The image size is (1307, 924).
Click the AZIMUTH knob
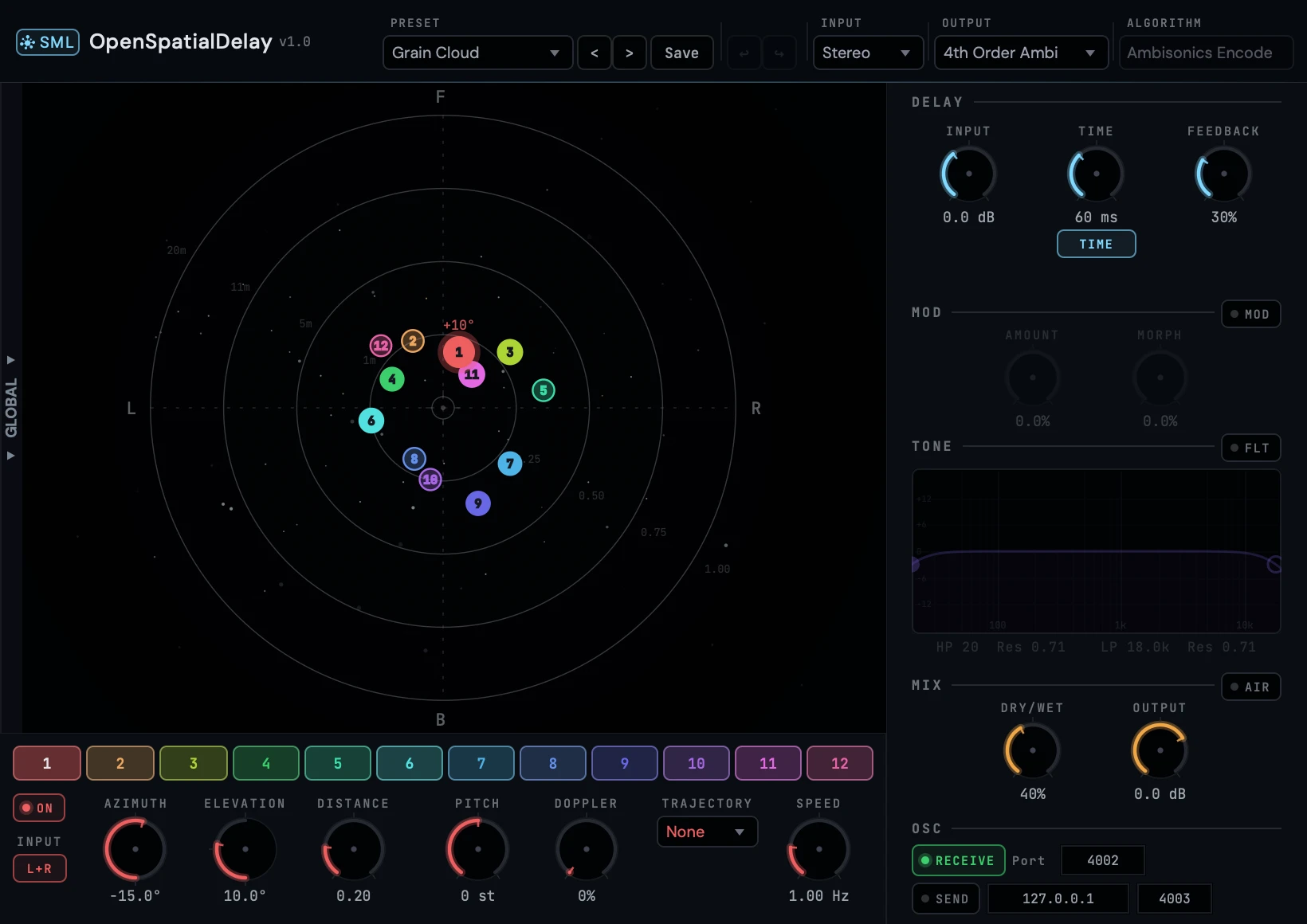tap(135, 849)
